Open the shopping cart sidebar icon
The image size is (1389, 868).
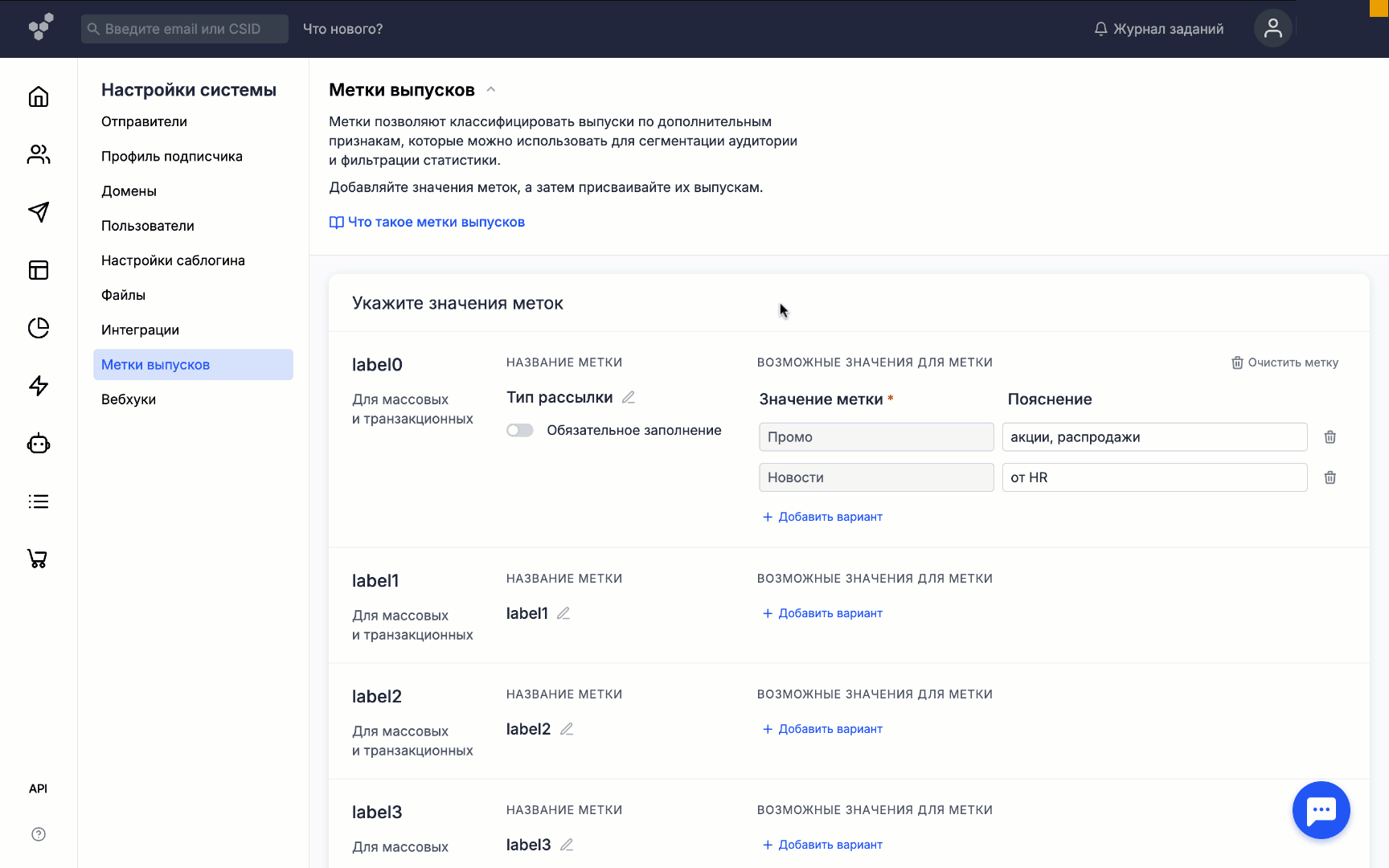(x=39, y=559)
